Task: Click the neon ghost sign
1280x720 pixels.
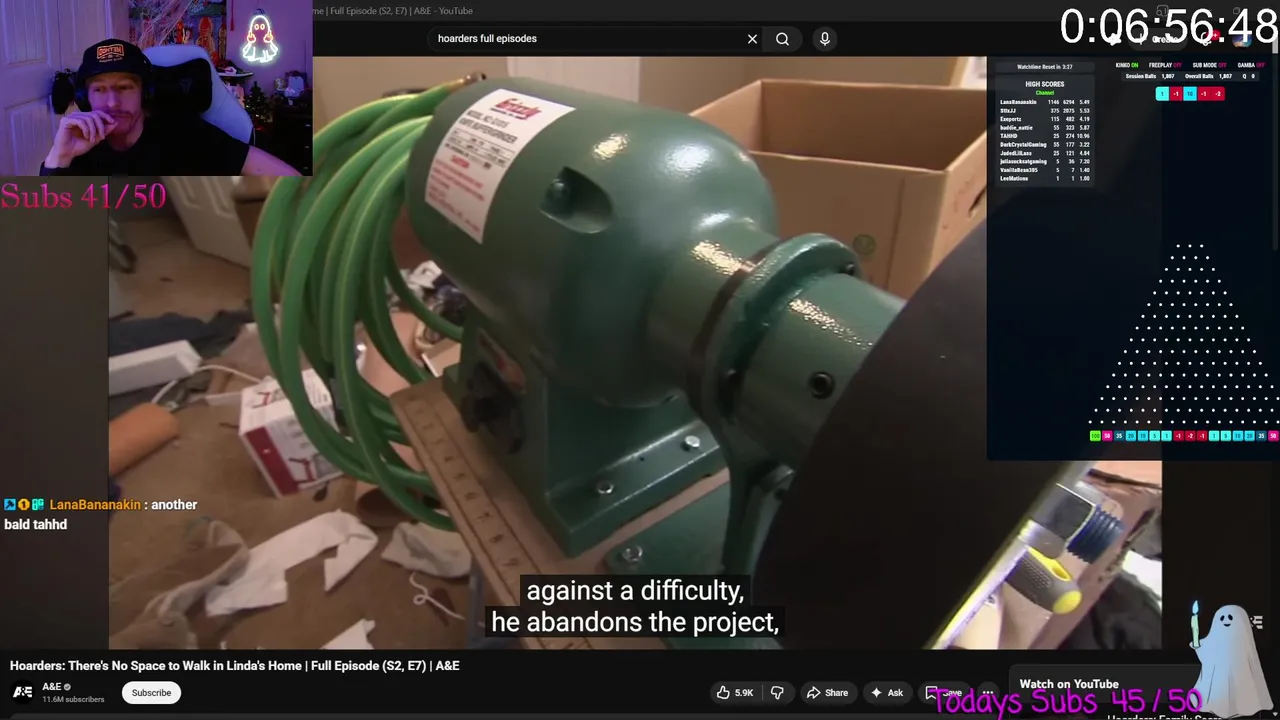Action: pos(259,38)
